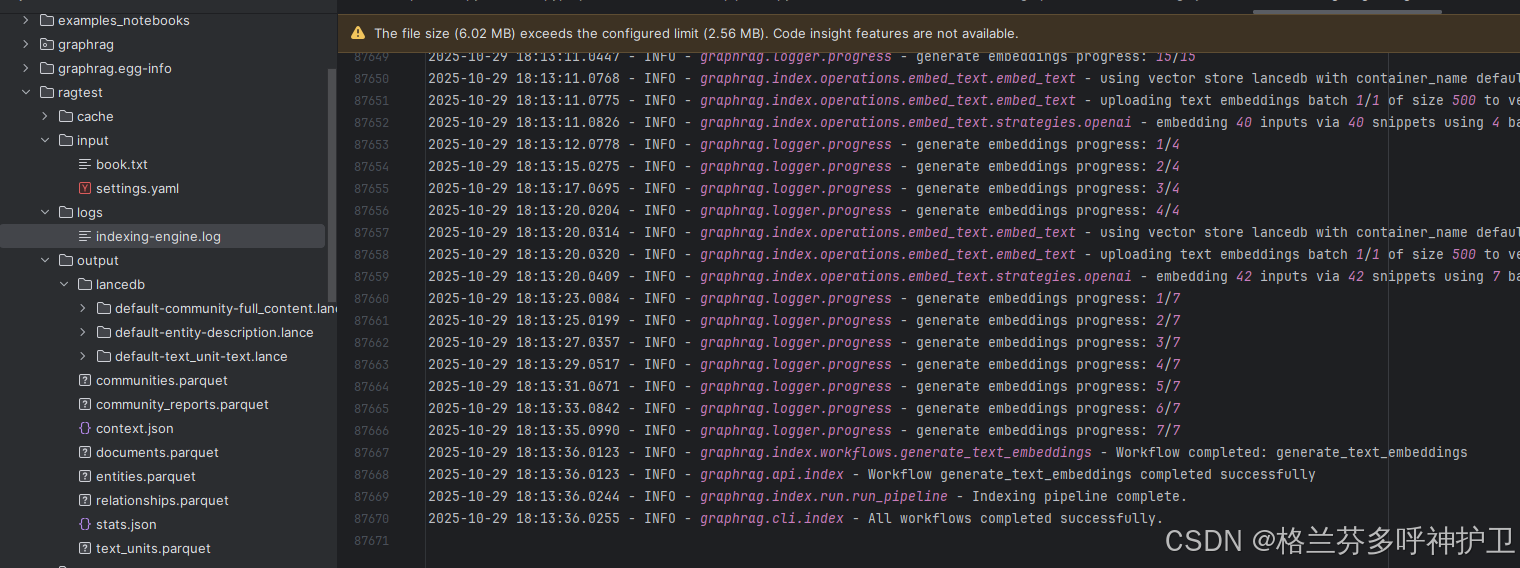Select the ragtest folder icon
Image resolution: width=1520 pixels, height=568 pixels.
coord(47,92)
